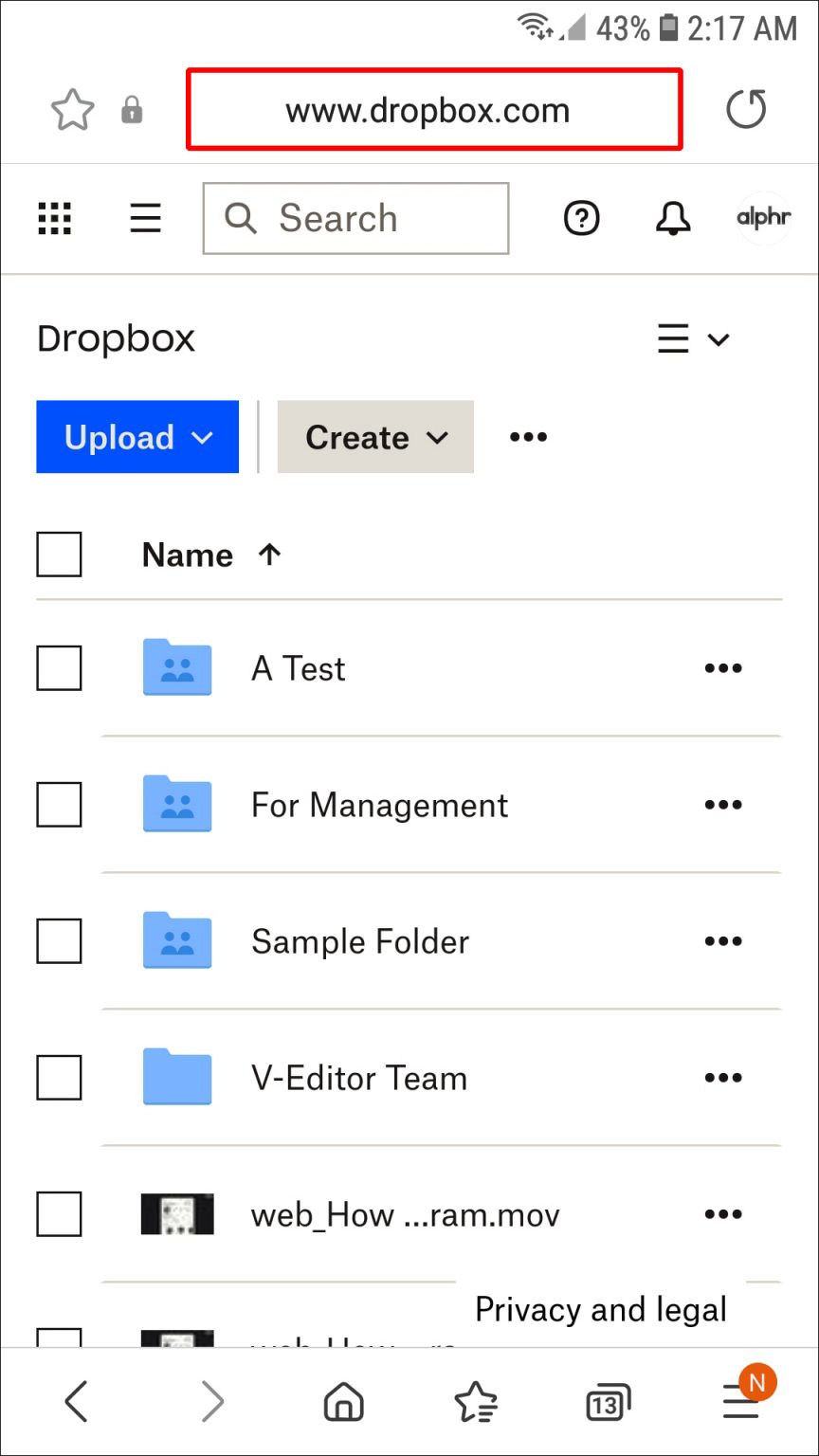Click the alphr account avatar
Viewport: 819px width, 1456px height.
[x=763, y=218]
